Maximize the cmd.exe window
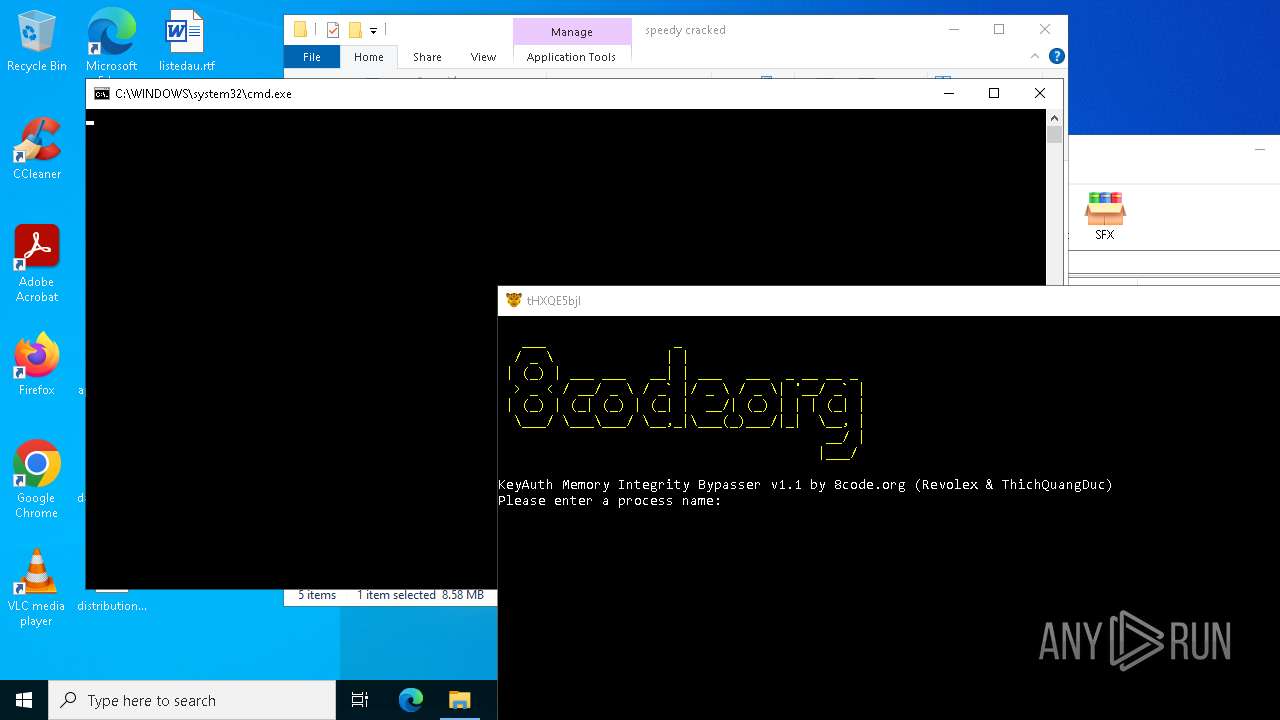1280x720 pixels. point(994,93)
